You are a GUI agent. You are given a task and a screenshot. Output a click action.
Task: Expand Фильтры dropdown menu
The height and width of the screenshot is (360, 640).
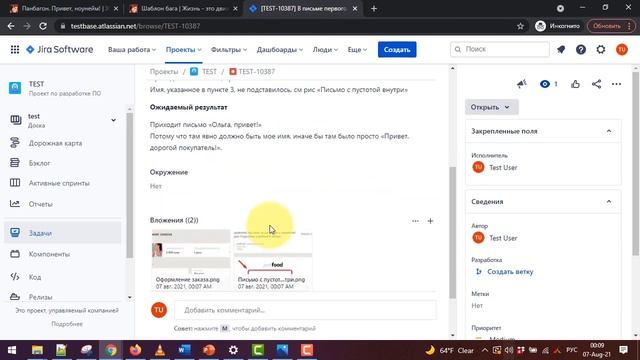(x=229, y=49)
